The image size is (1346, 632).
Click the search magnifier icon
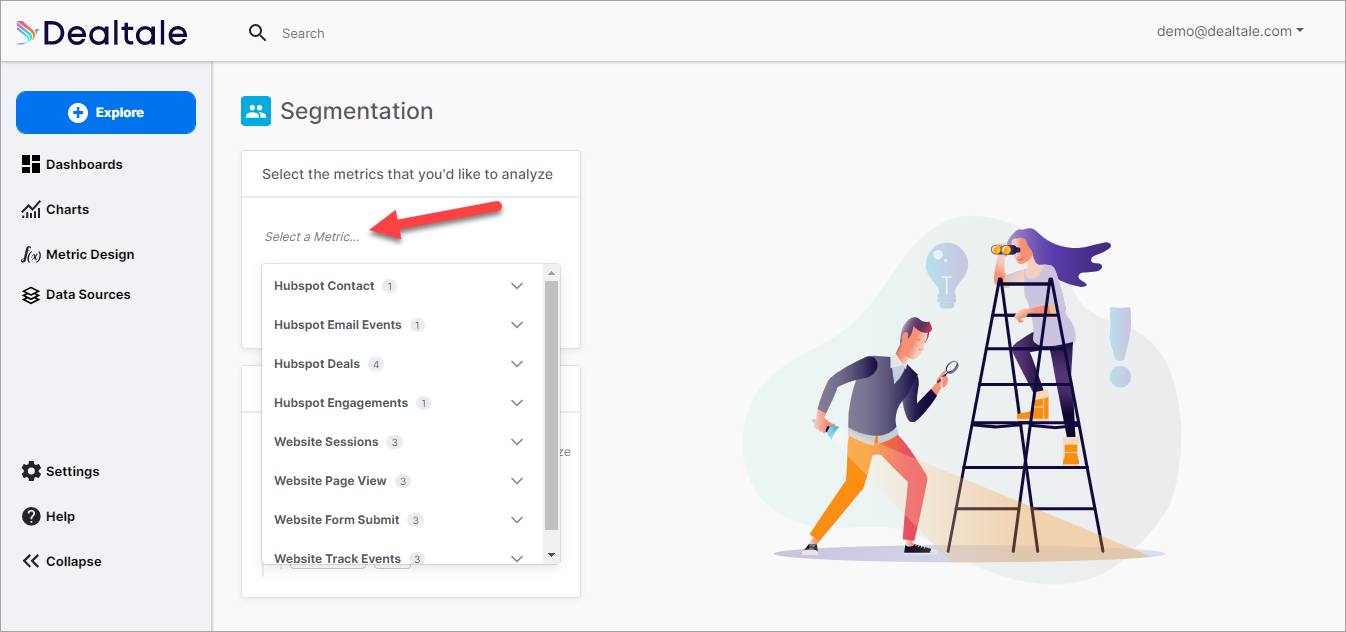(x=258, y=33)
